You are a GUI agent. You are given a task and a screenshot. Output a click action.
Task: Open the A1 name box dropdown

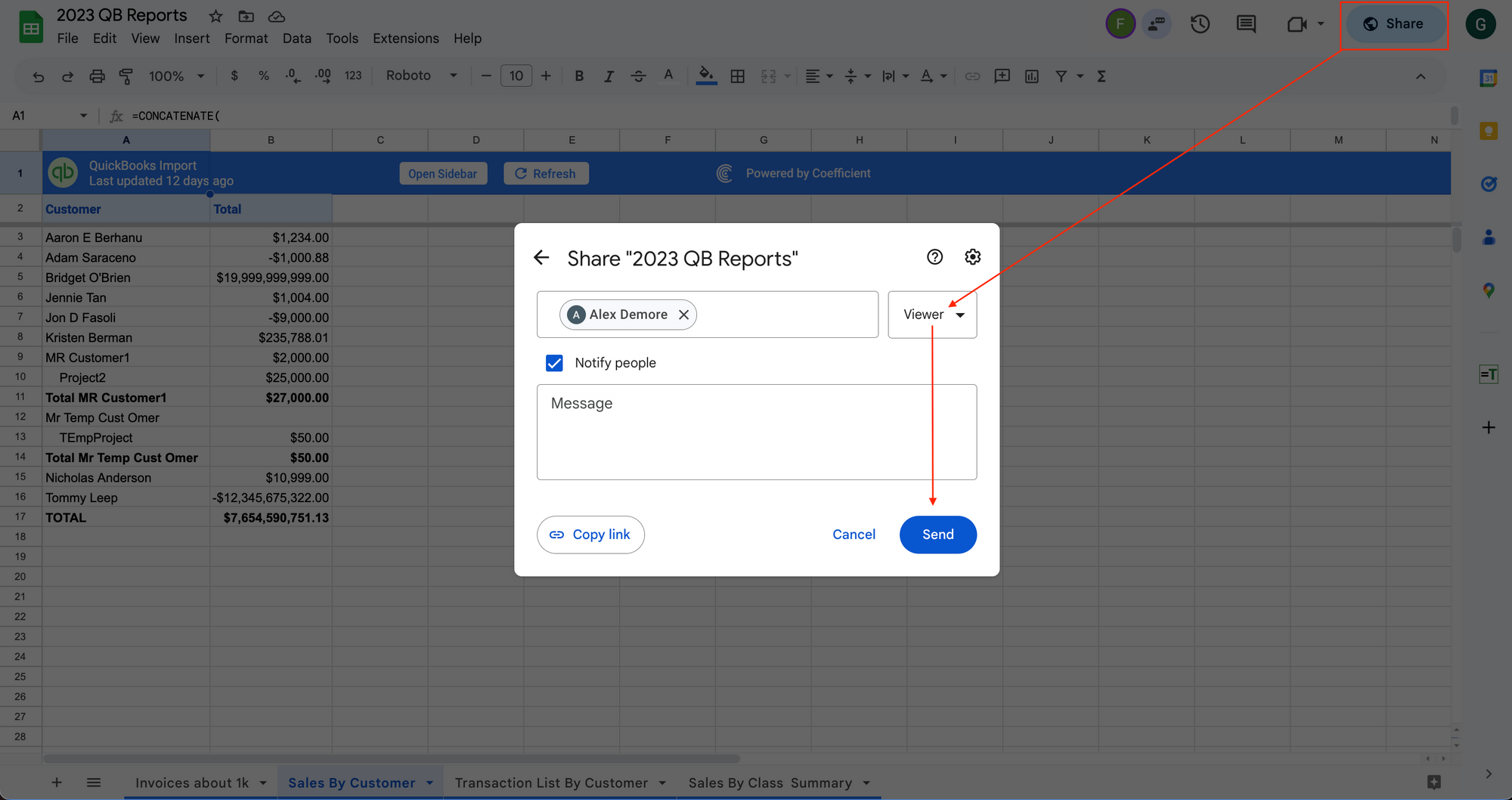click(83, 116)
